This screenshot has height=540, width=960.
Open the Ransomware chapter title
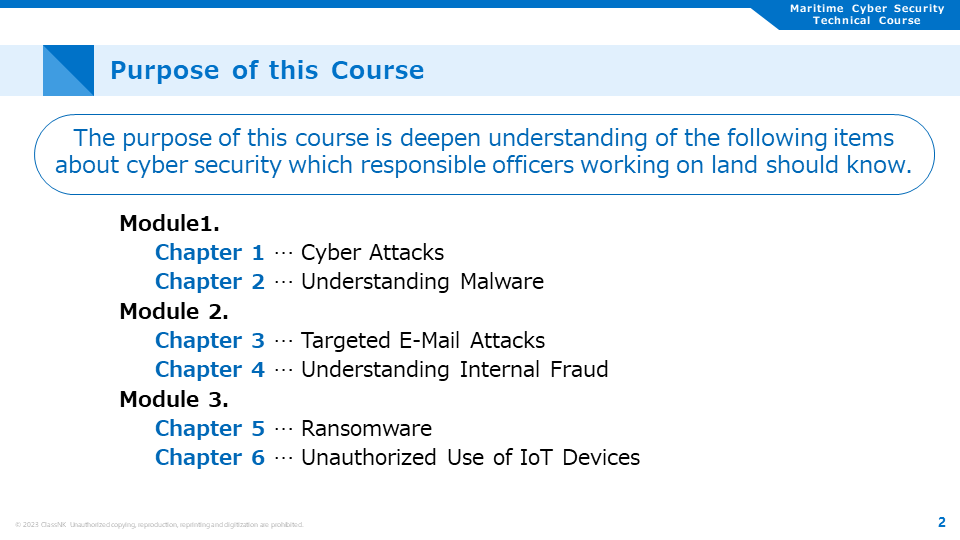pos(366,429)
